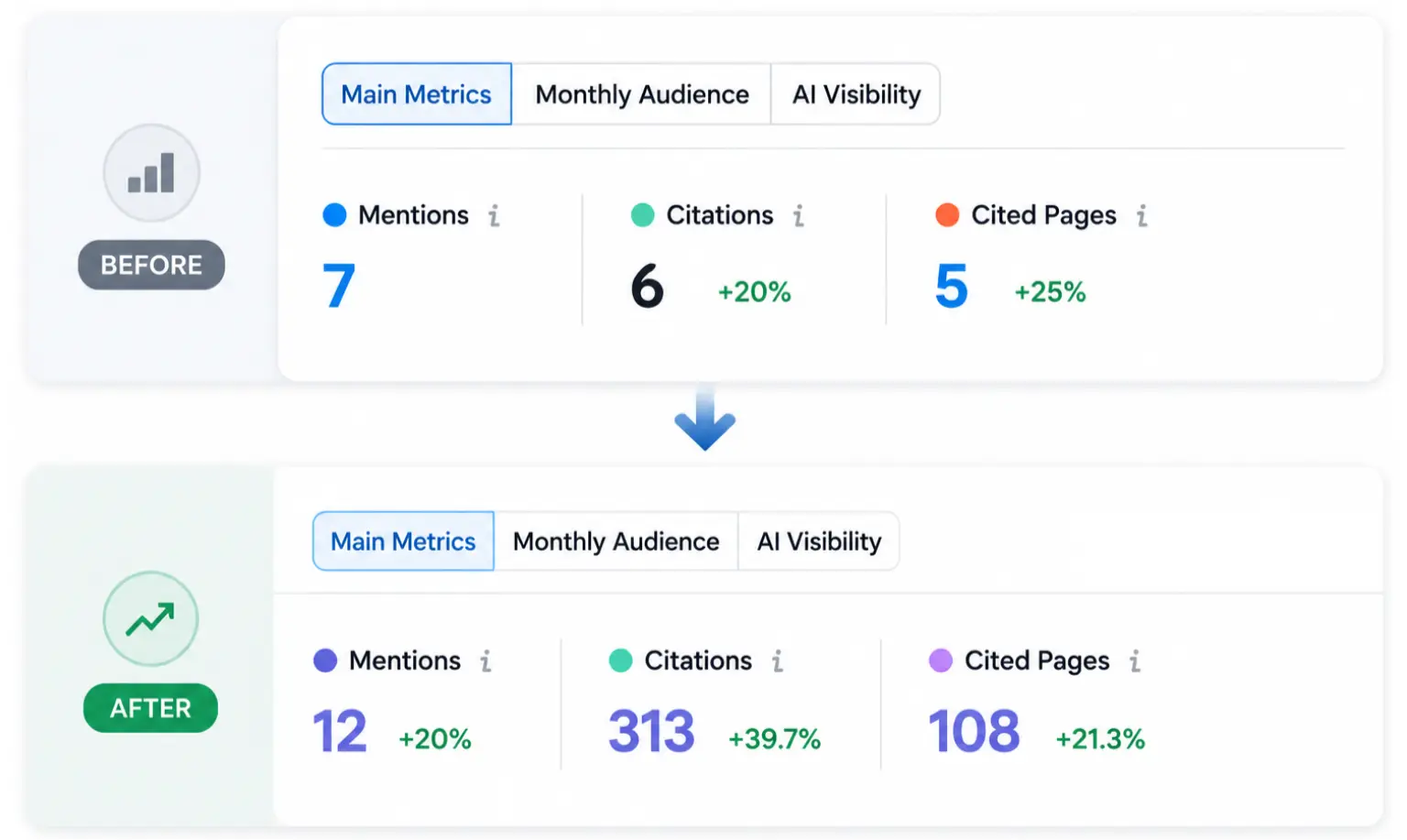Open the info icon next to Mentions in the AFTER panel
The height and width of the screenshot is (840, 1407).
coord(485,660)
